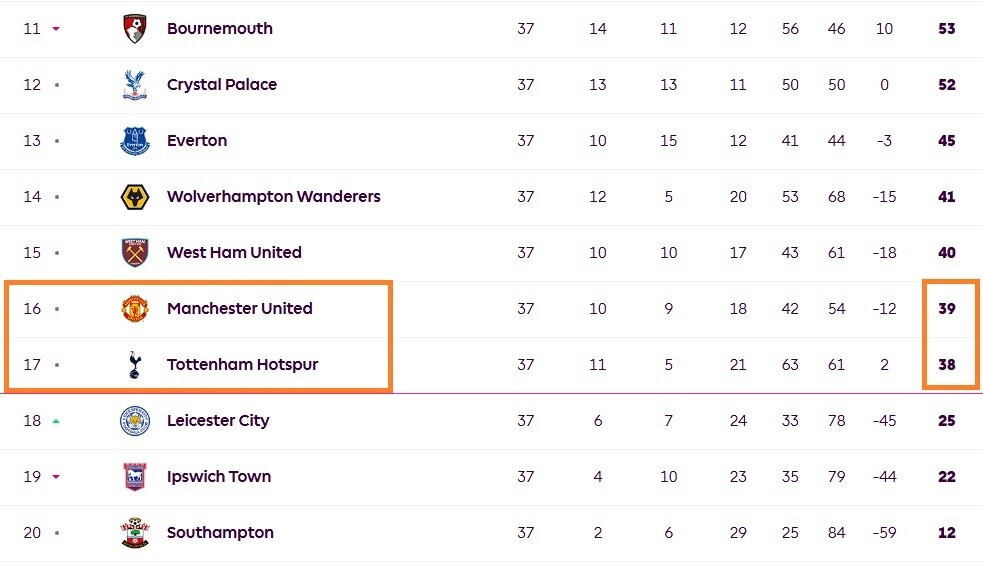Select the Everton club badge
Viewport: 983px width, 564px height.
[x=134, y=141]
